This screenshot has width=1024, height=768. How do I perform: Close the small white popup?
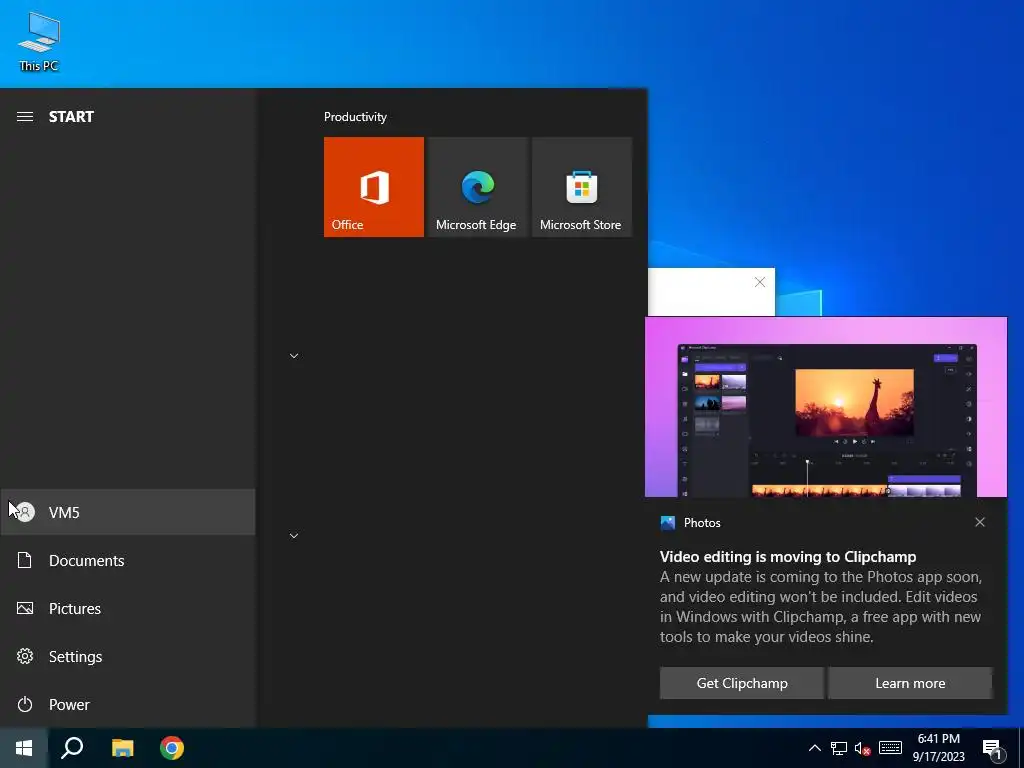tap(760, 282)
